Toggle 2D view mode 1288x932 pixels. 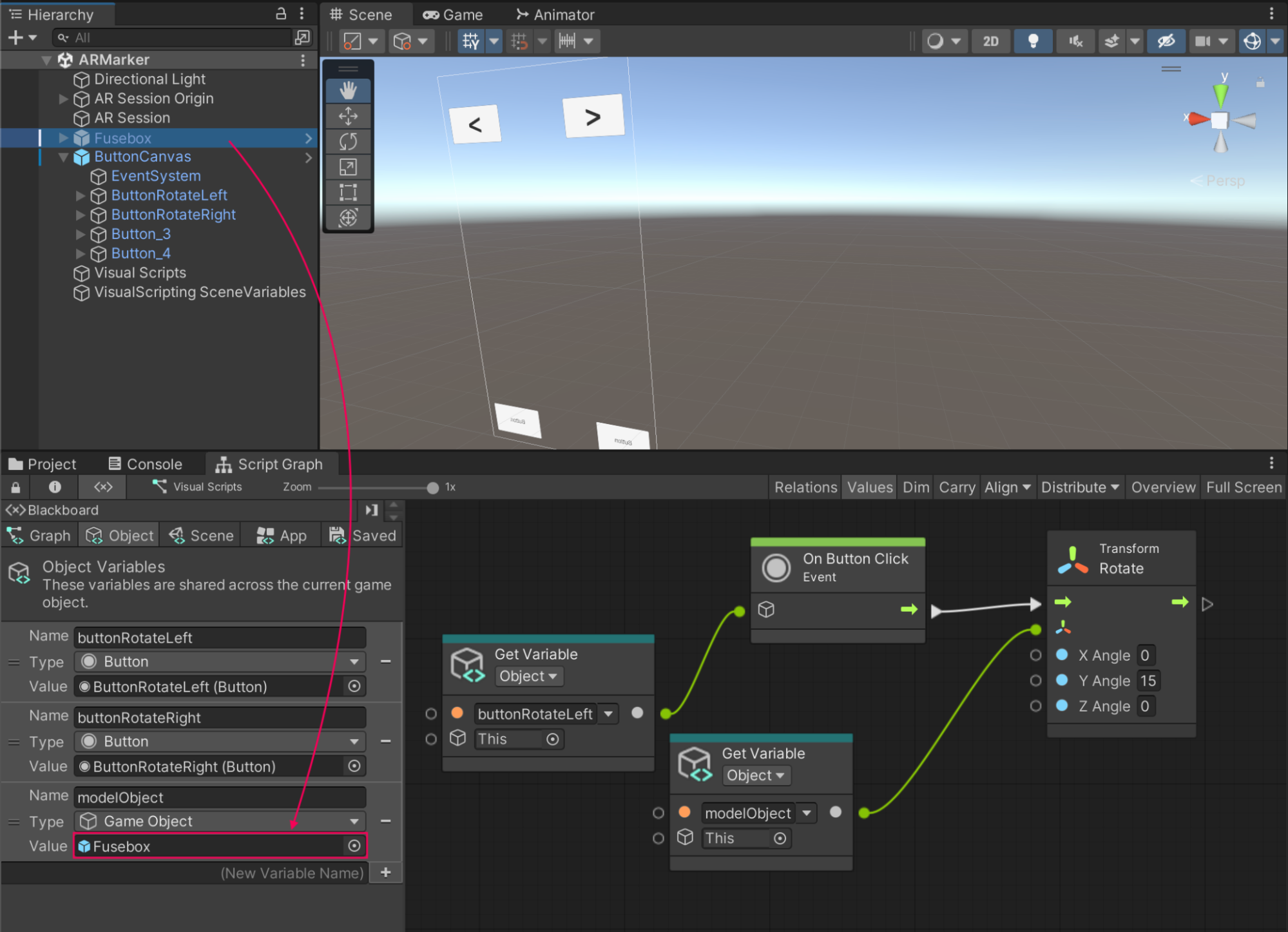tap(990, 41)
